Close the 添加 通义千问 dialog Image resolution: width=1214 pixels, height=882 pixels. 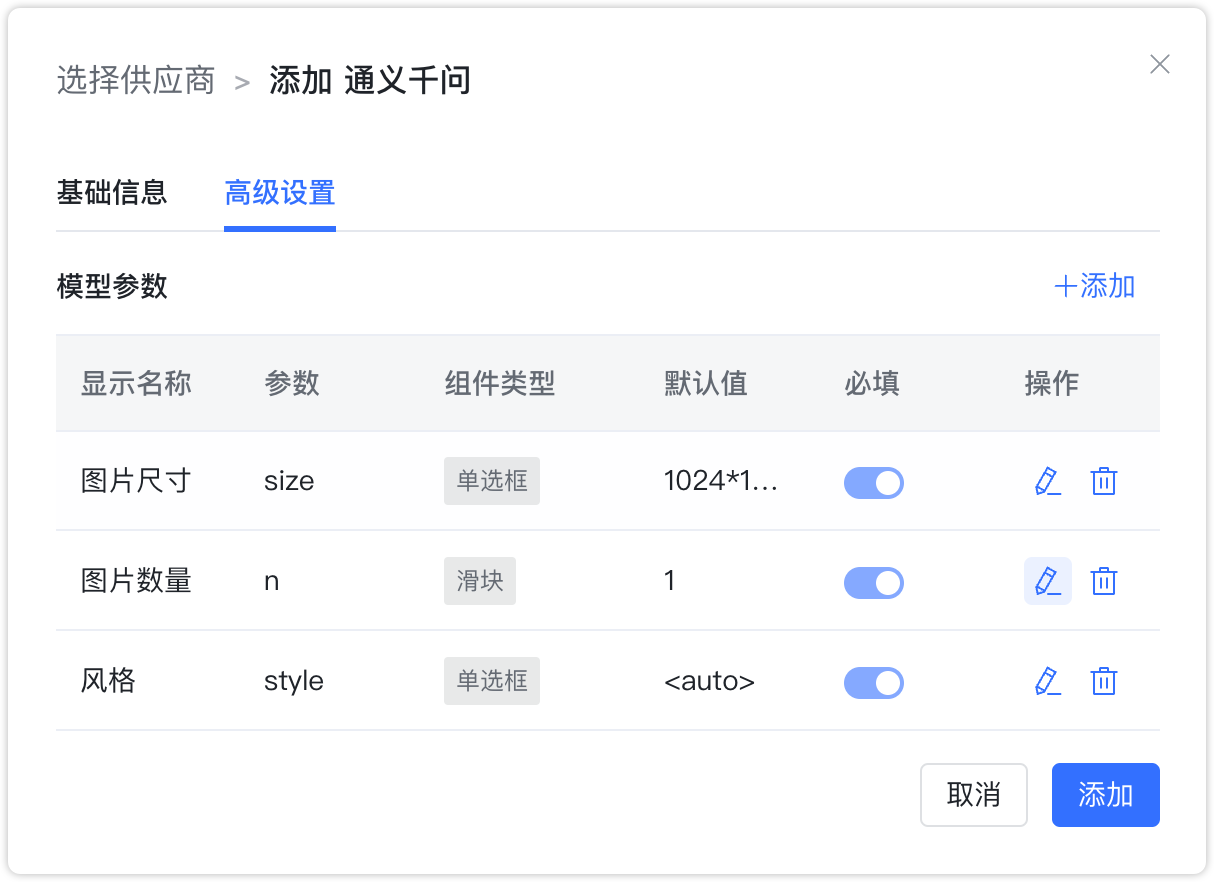(1159, 64)
